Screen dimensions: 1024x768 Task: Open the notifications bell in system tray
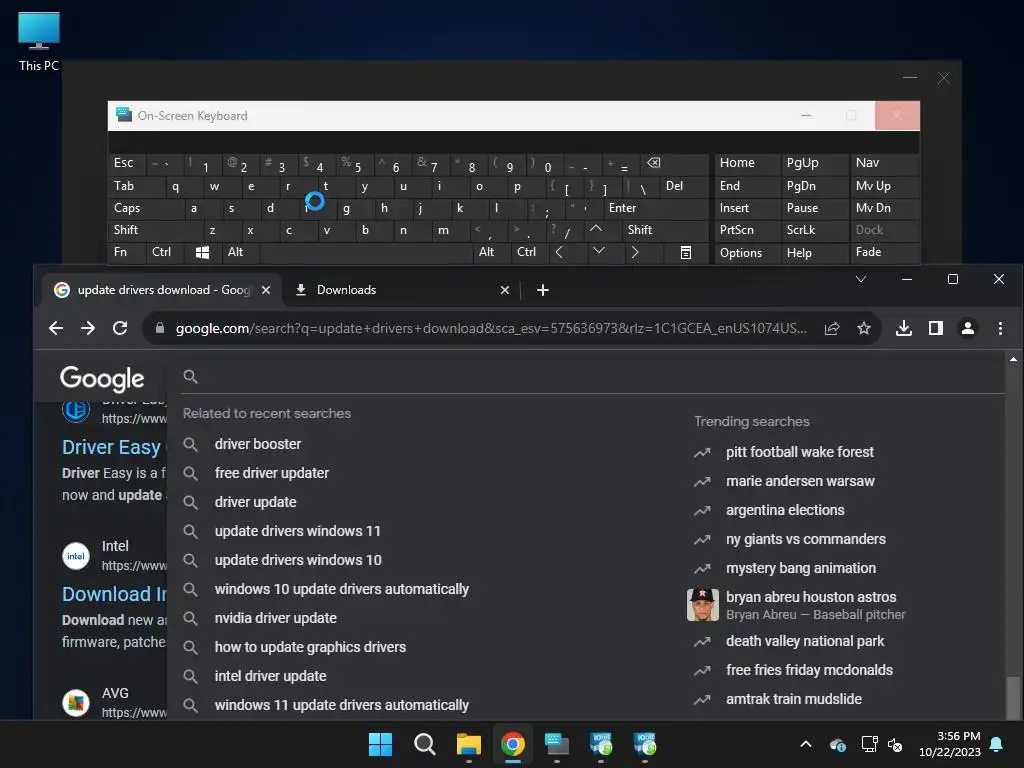coord(997,744)
